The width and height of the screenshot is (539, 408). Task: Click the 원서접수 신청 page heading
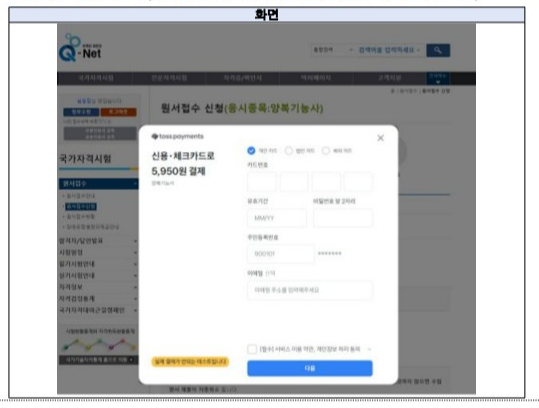(242, 109)
